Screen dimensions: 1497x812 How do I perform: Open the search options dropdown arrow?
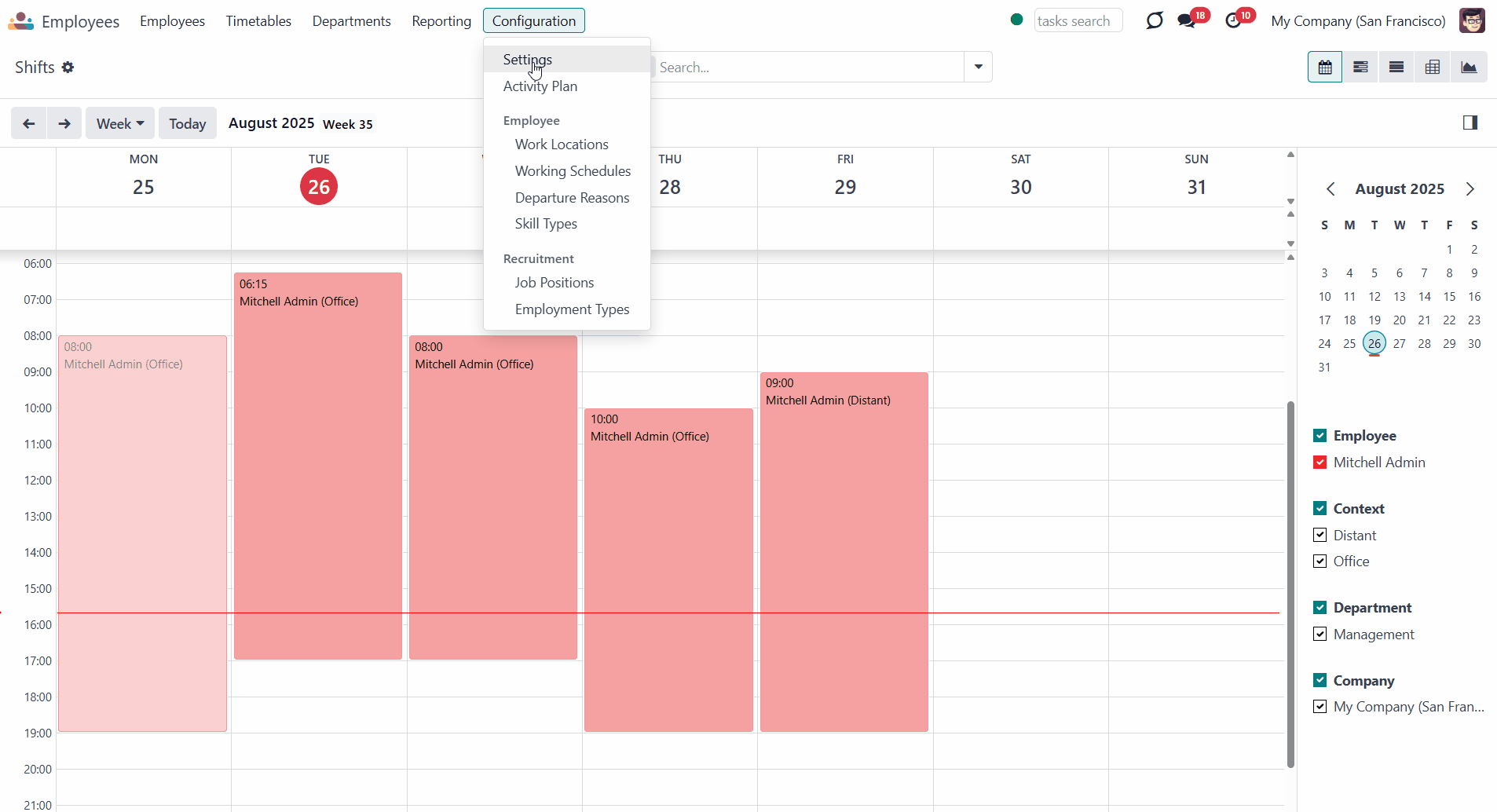978,68
